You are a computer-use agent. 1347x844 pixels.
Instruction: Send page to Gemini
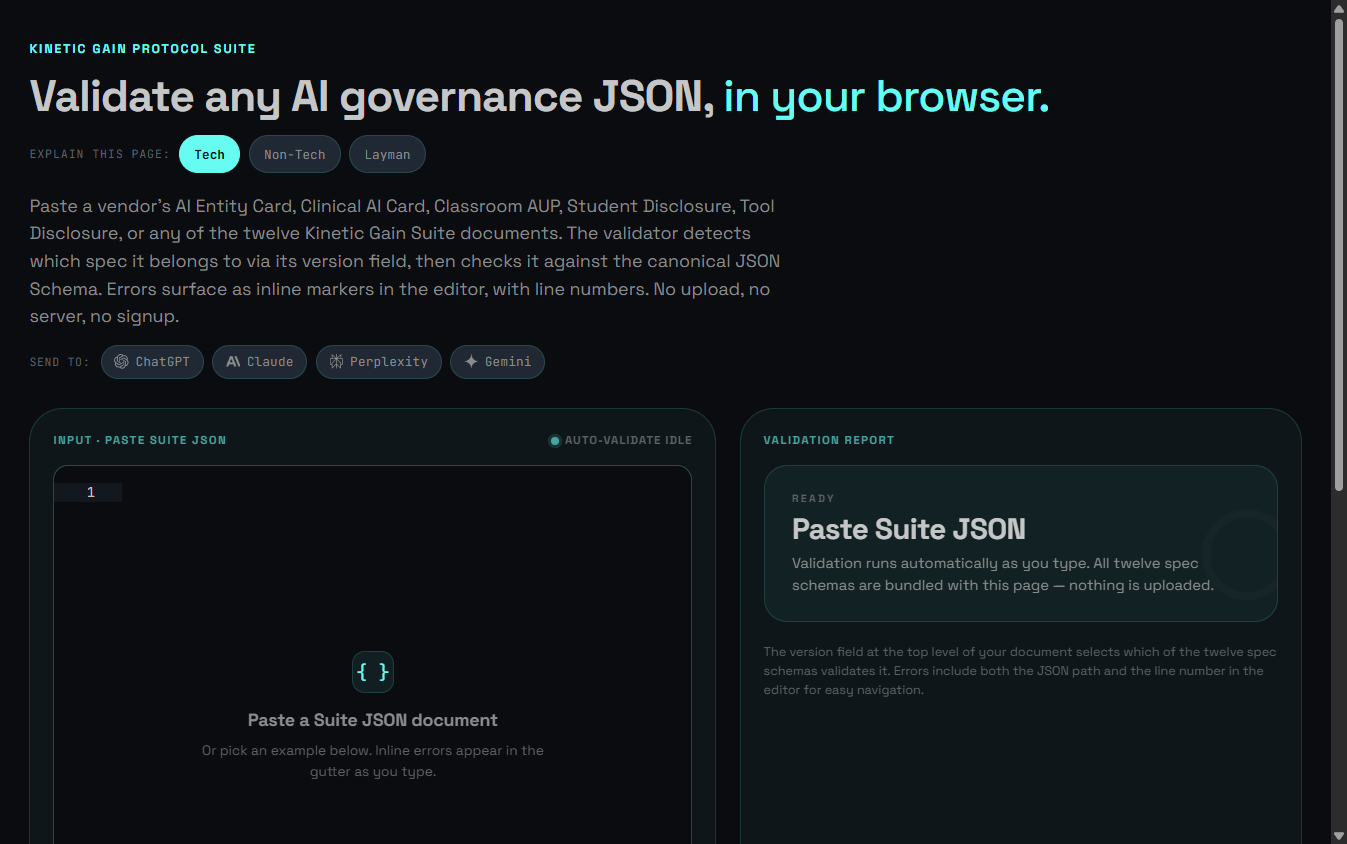tap(497, 362)
